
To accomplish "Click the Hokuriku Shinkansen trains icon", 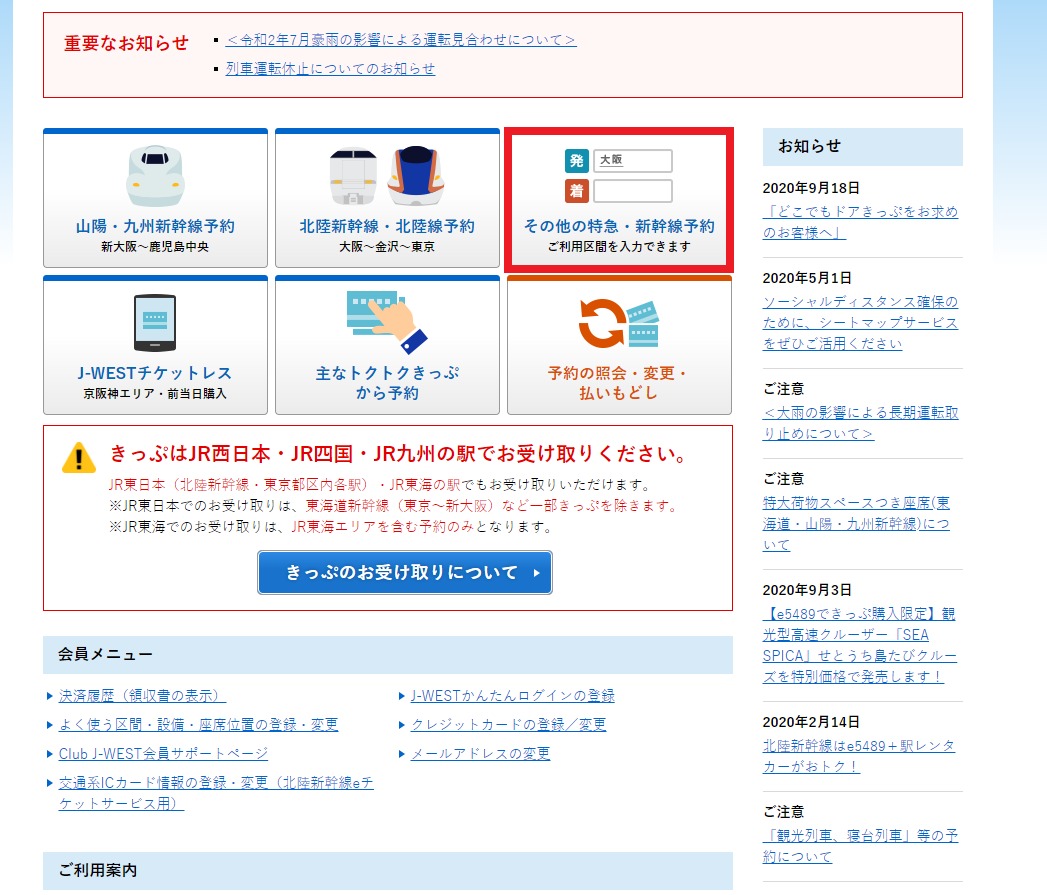I will [387, 175].
